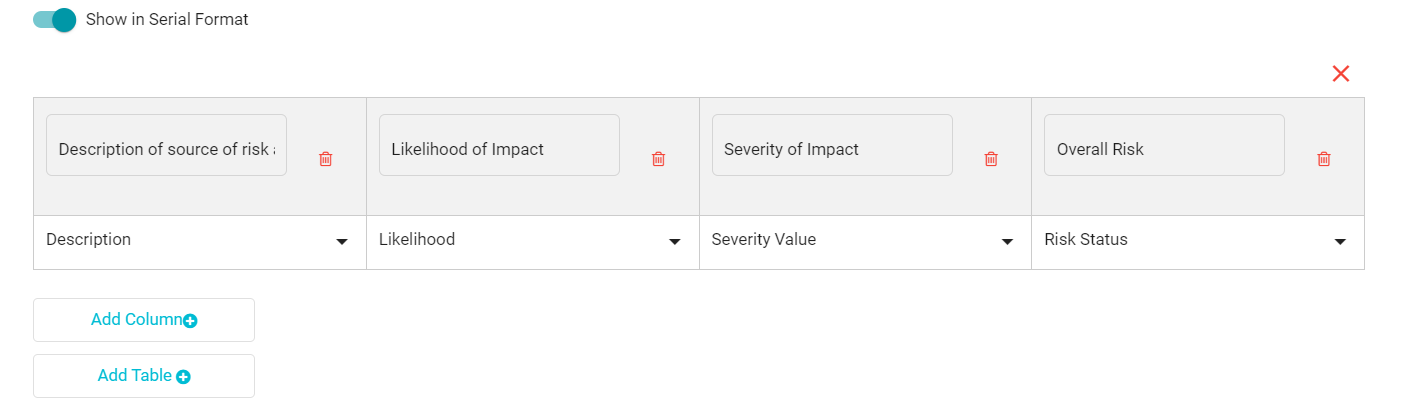Select the Severity of Impact header field

pos(832,145)
